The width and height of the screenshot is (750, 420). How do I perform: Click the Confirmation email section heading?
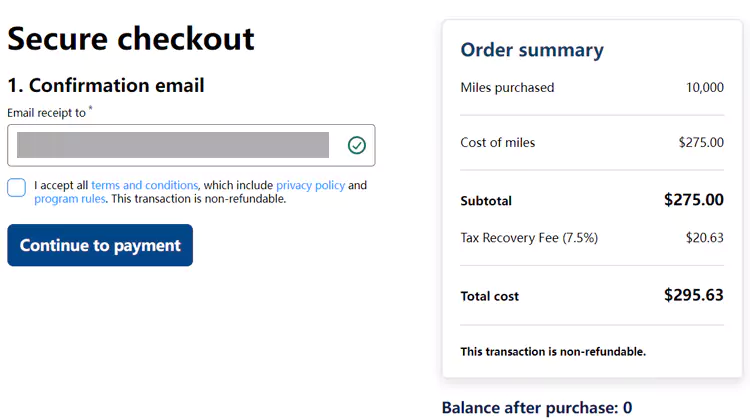(106, 85)
